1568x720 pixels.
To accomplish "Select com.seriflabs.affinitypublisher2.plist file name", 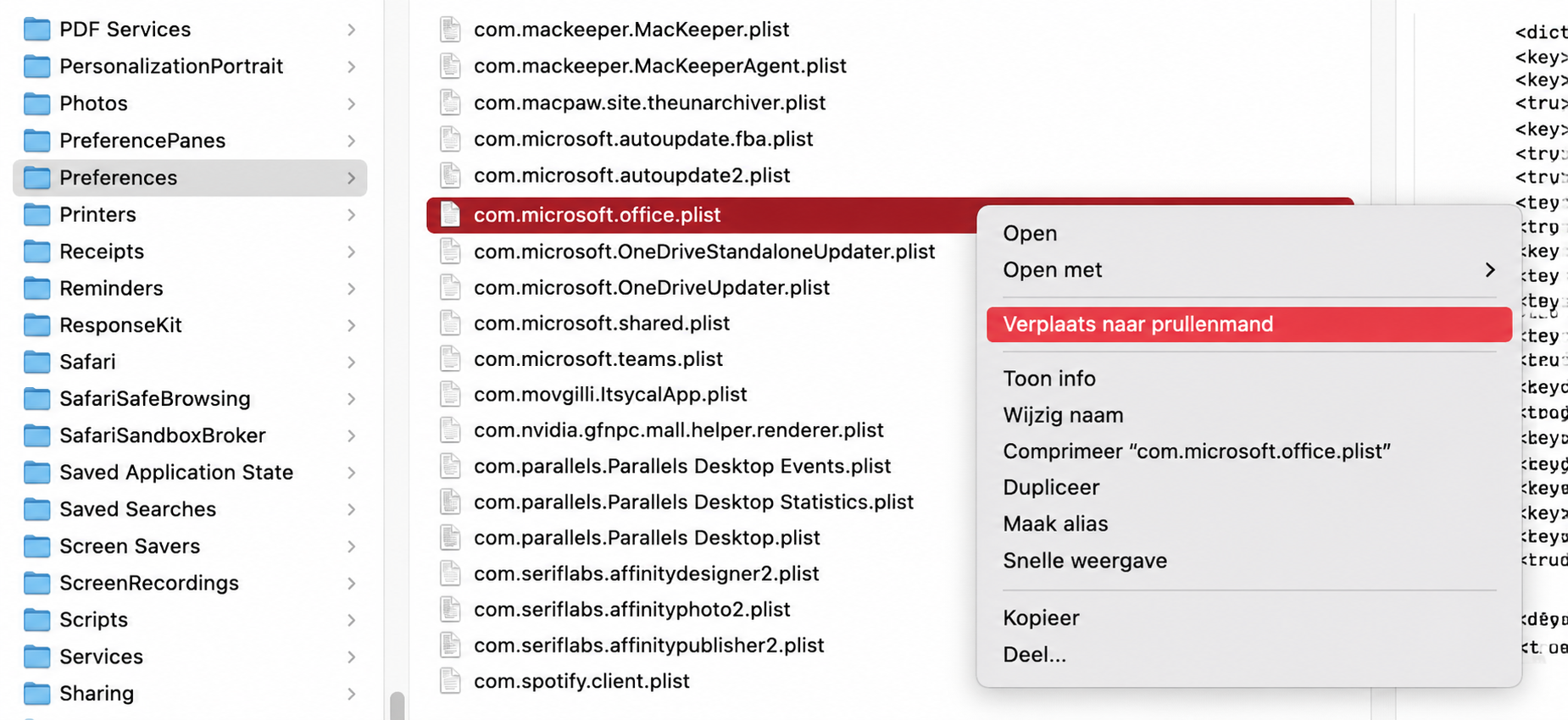I will click(x=648, y=645).
